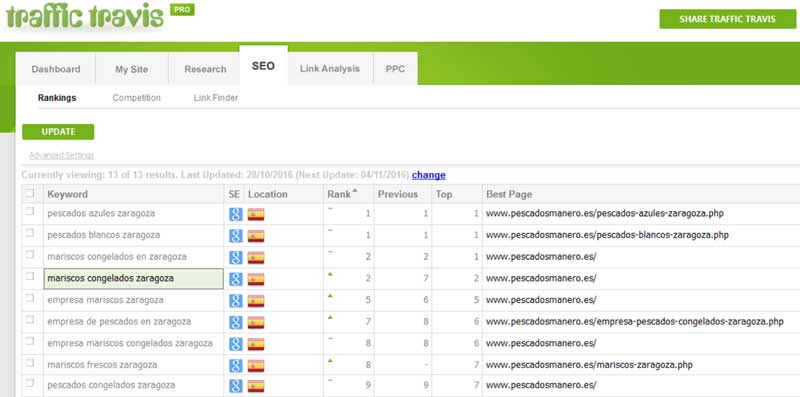
Task: Open the My Site tab
Action: (132, 69)
